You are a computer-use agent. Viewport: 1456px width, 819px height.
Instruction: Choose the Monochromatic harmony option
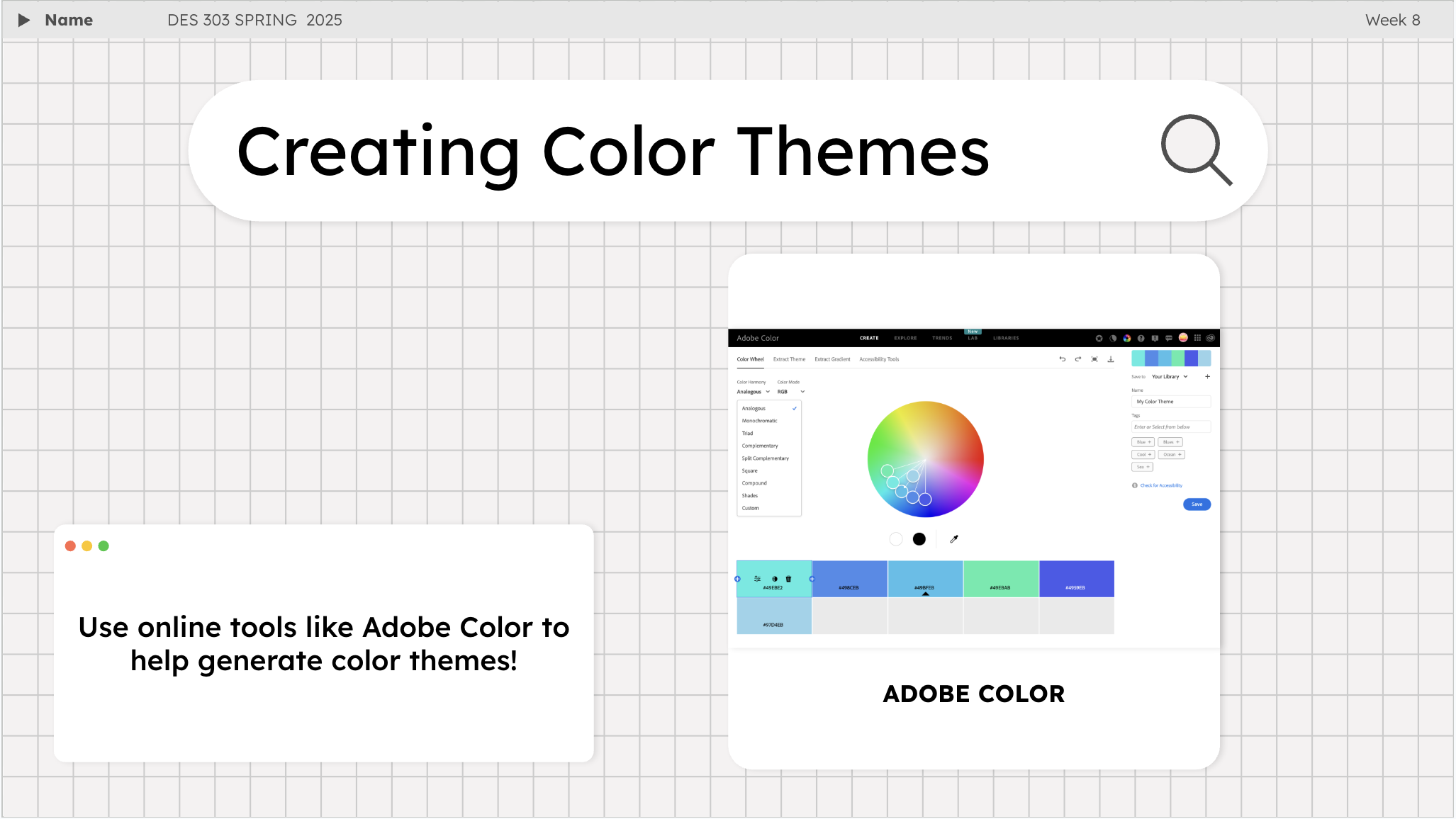point(759,421)
